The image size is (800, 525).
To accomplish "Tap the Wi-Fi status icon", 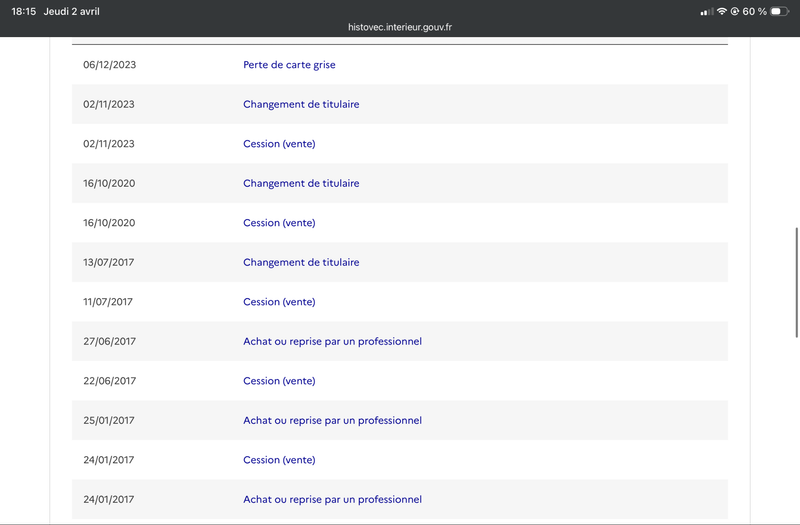I will [722, 11].
